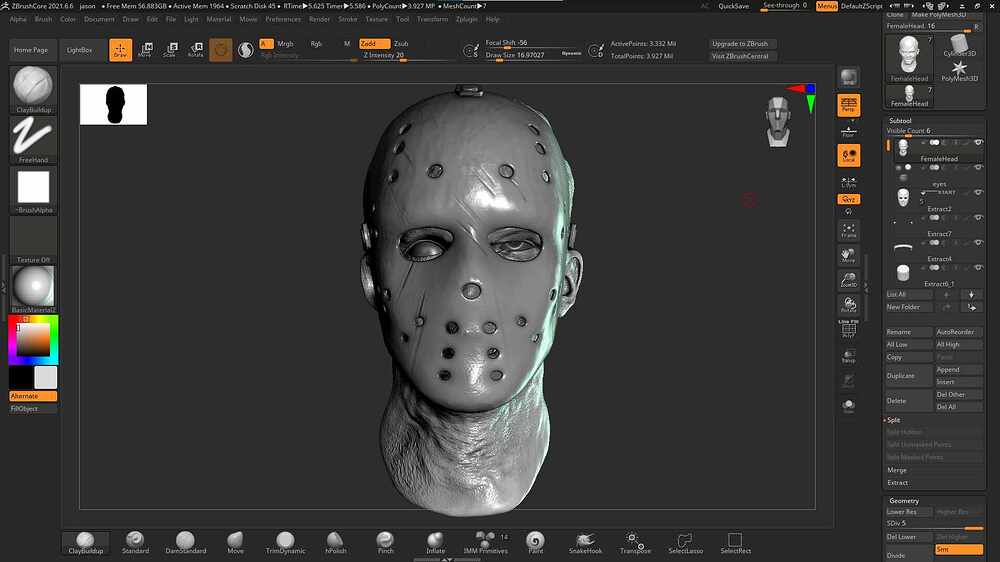Open the Tool menu
The width and height of the screenshot is (1000, 562).
(x=402, y=19)
